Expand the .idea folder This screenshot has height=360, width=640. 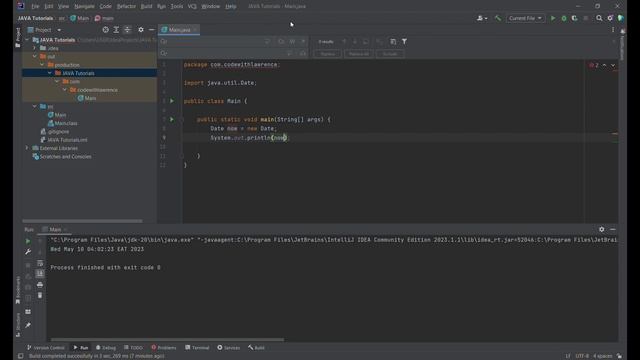(35, 48)
